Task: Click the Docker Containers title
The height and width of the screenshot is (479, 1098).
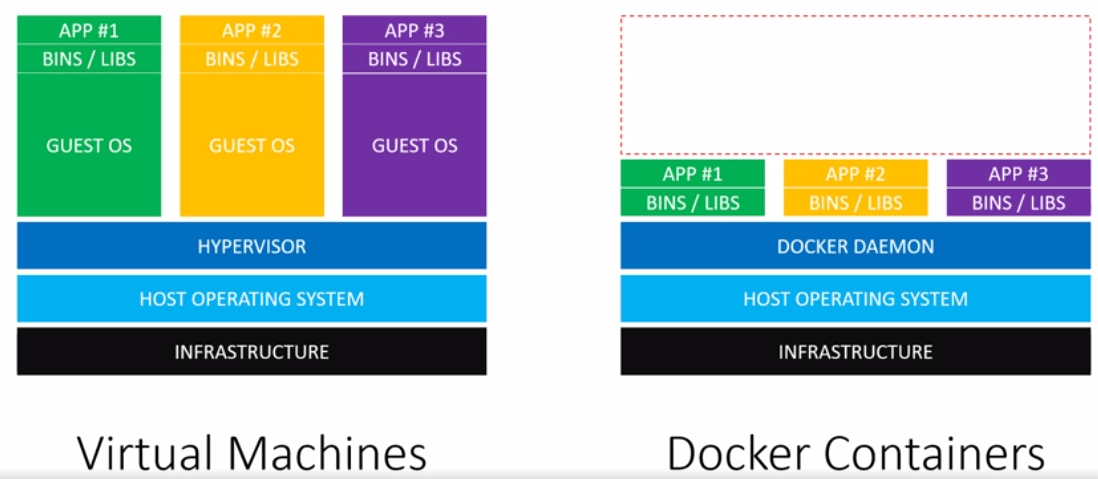Action: 856,453
